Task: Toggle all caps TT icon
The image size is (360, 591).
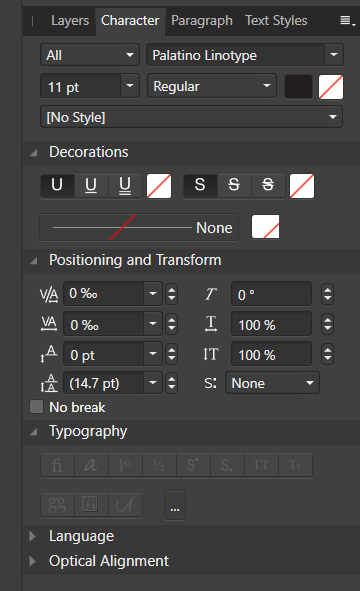Action: click(261, 465)
